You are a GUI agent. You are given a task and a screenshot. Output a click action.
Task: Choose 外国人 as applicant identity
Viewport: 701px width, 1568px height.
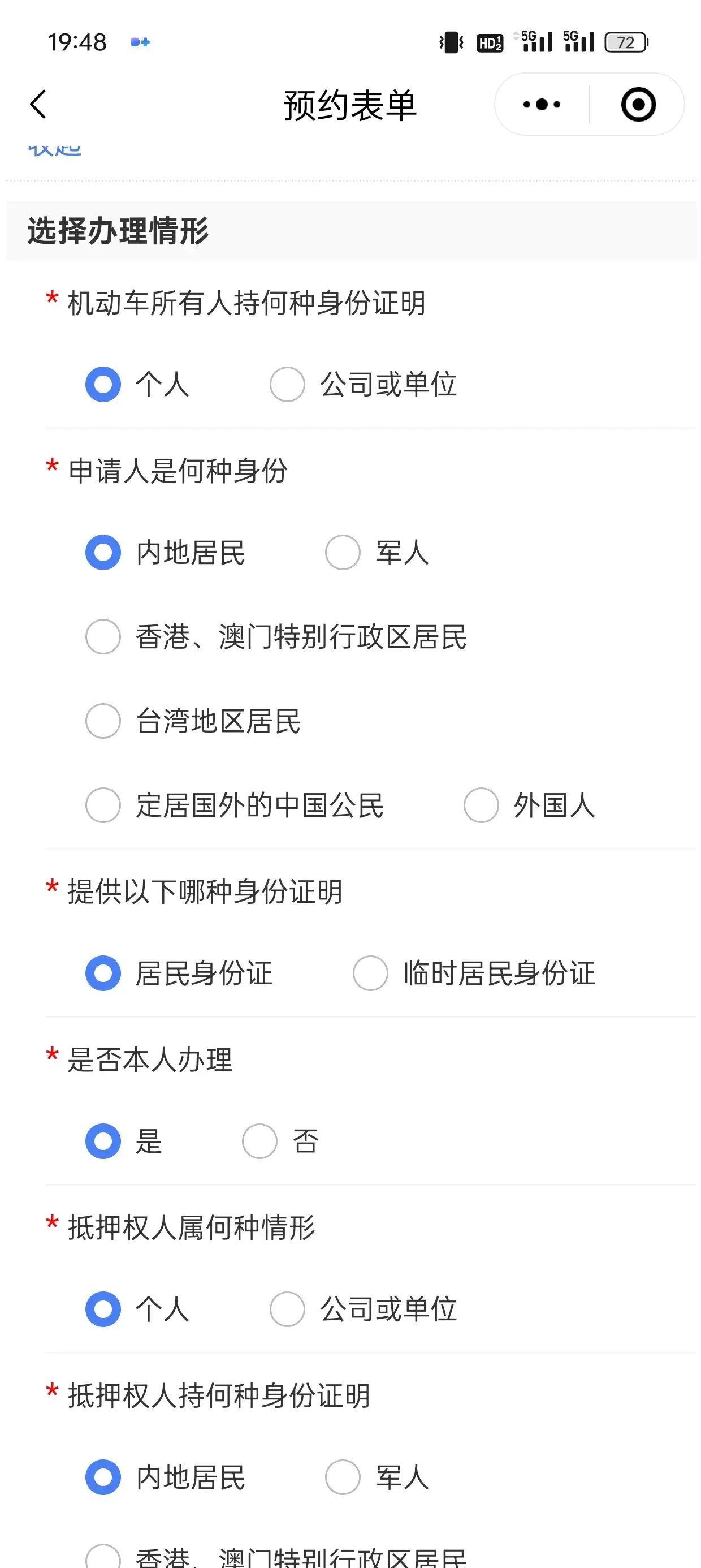click(x=481, y=805)
